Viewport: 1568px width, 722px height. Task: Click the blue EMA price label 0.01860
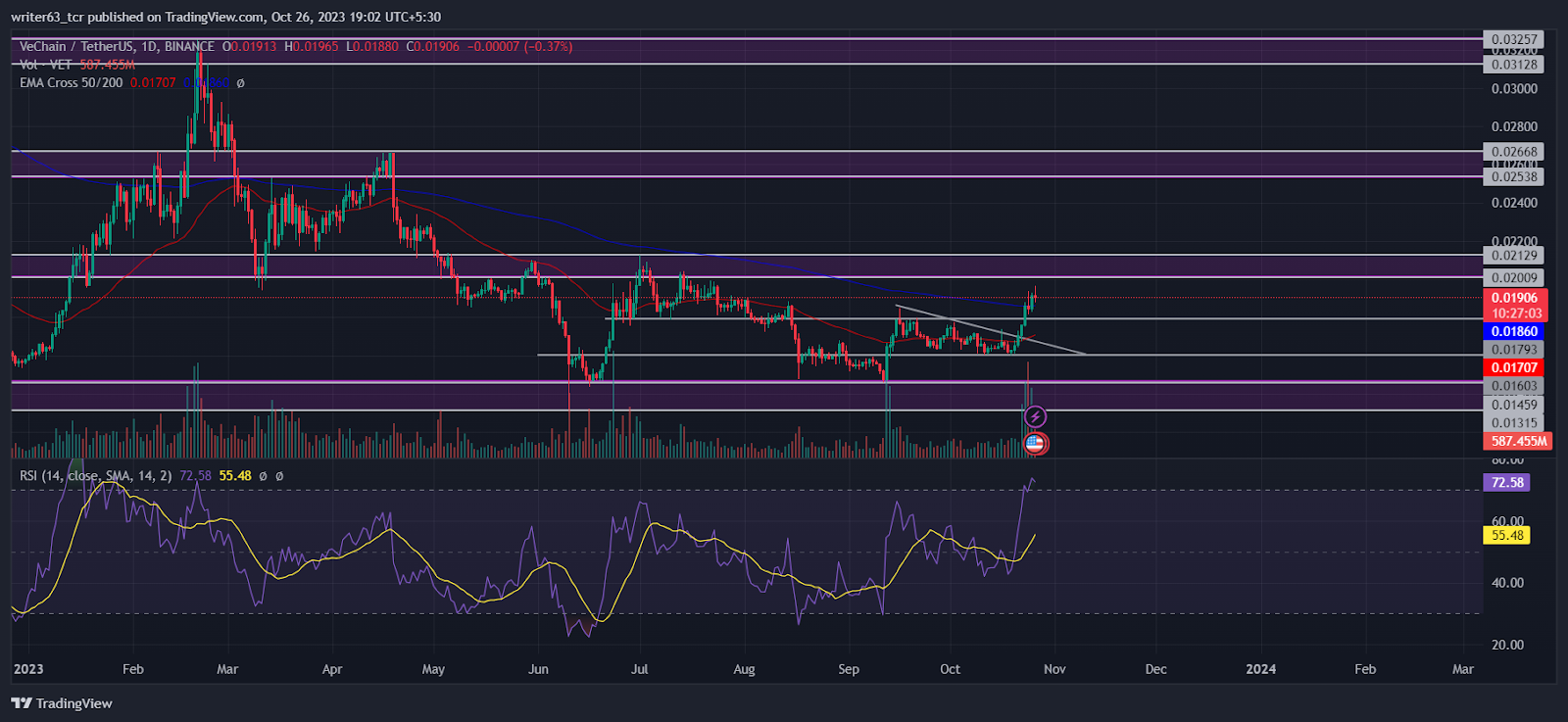1515,332
